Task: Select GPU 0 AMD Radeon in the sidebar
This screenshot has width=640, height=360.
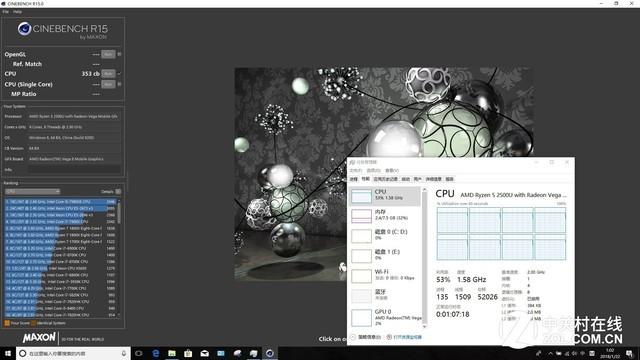Action: (x=385, y=318)
